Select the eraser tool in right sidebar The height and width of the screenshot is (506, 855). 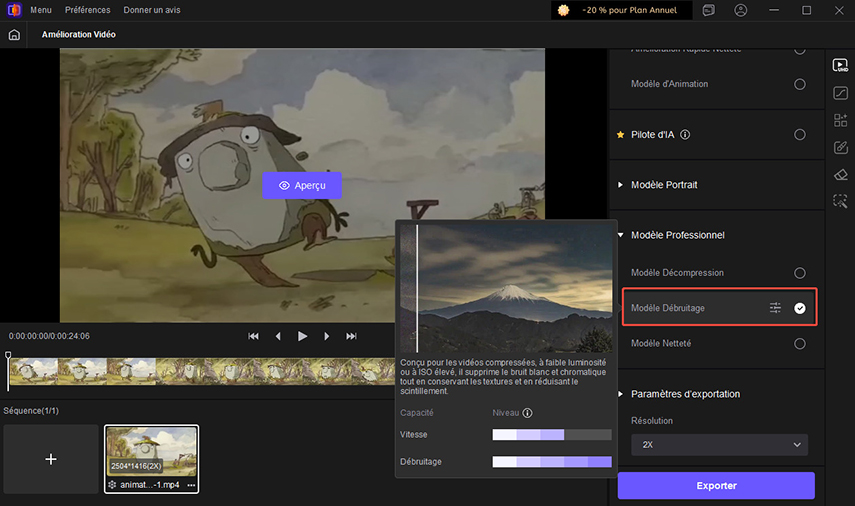[x=840, y=174]
